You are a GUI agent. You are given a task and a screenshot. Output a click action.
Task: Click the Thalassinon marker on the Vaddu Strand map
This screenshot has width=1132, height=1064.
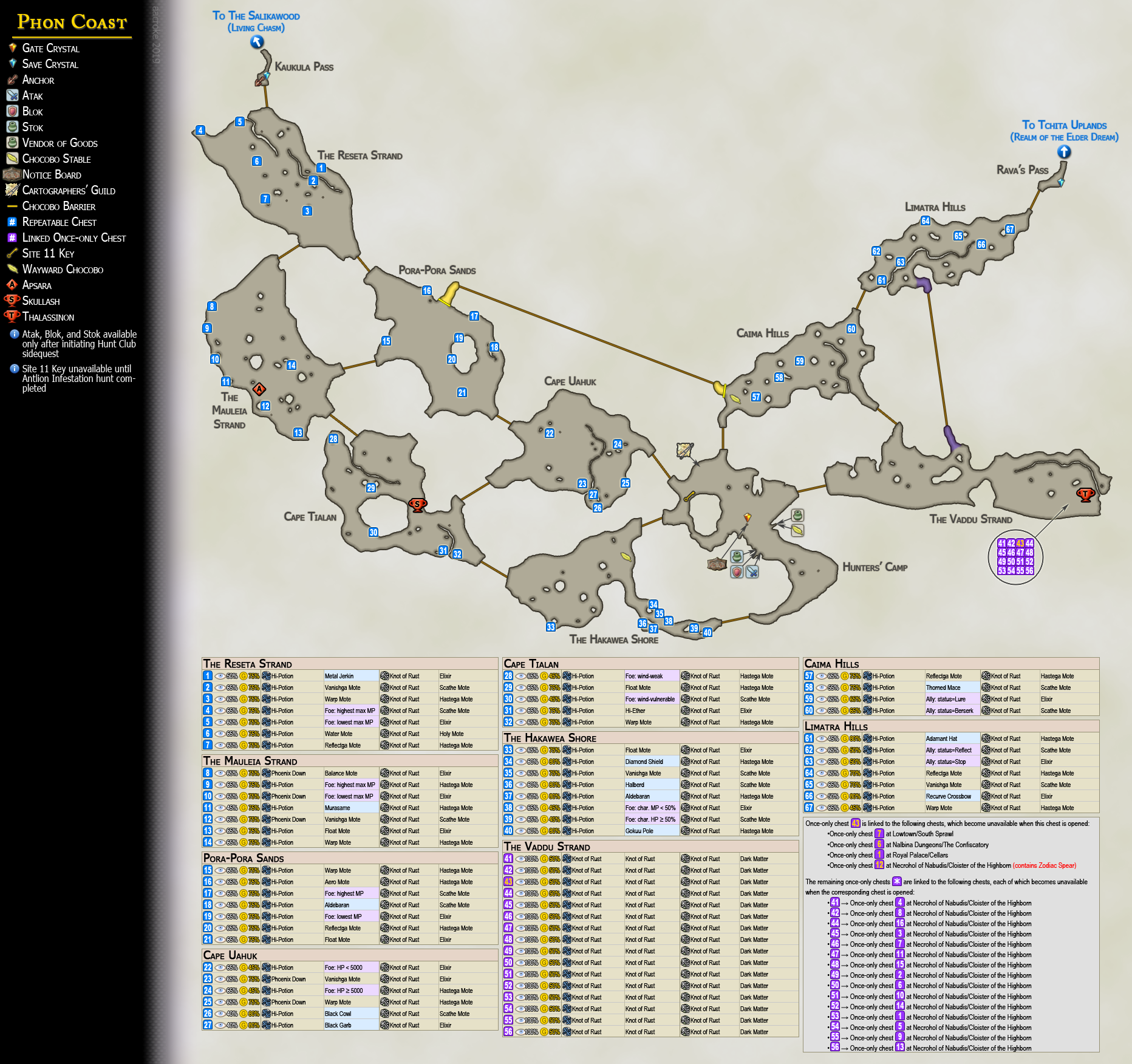pyautogui.click(x=1085, y=495)
